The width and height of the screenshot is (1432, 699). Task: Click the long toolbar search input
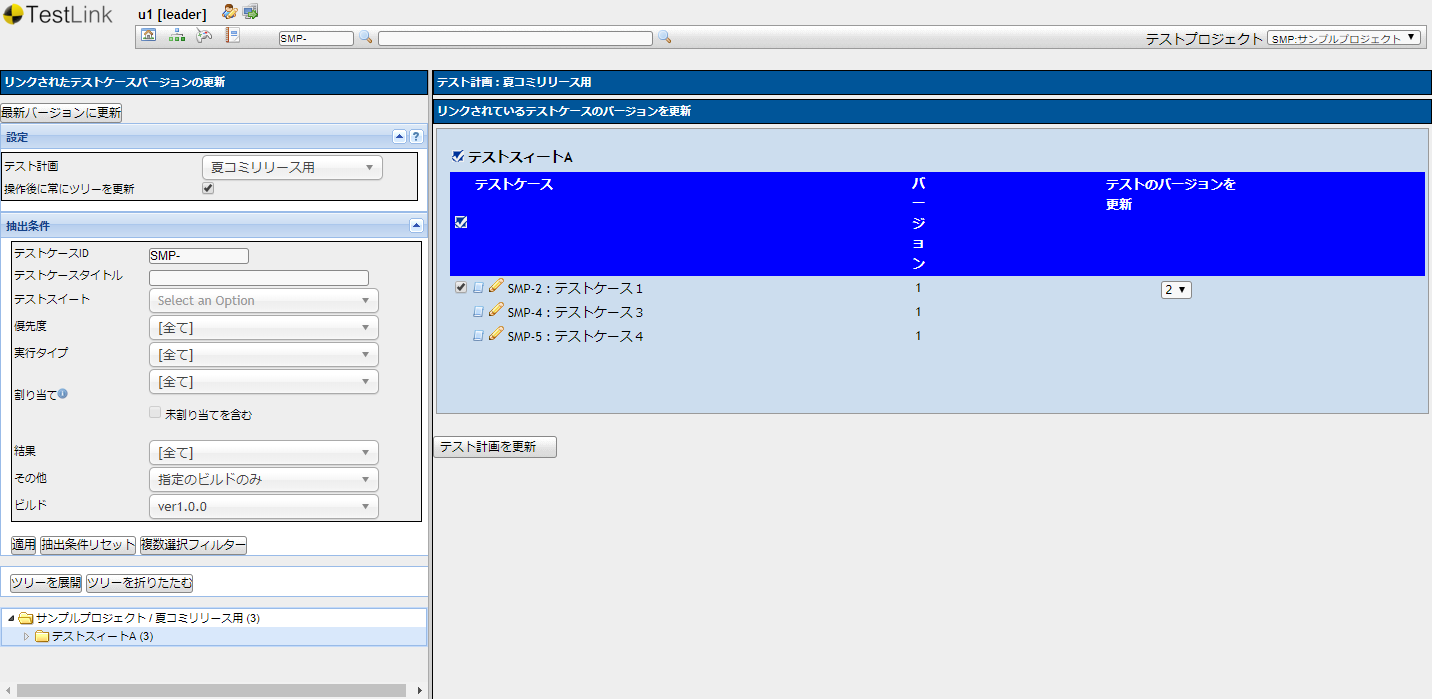[515, 38]
